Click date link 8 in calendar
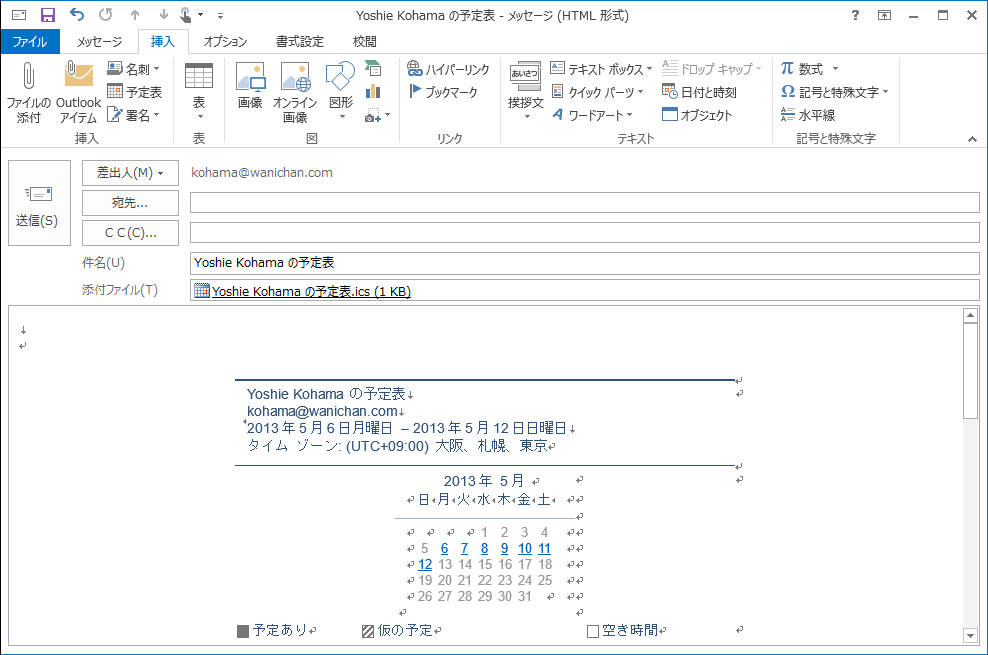This screenshot has width=988, height=655. coord(485,549)
